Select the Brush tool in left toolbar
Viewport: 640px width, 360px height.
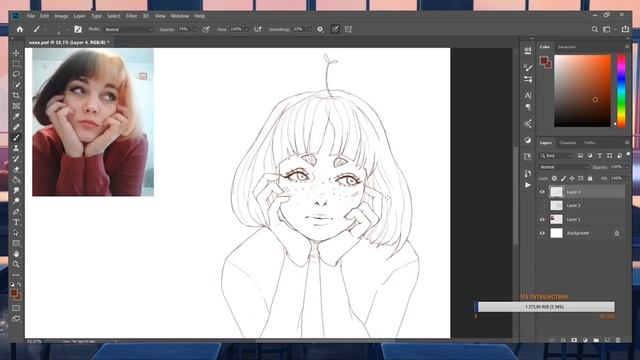click(x=16, y=138)
